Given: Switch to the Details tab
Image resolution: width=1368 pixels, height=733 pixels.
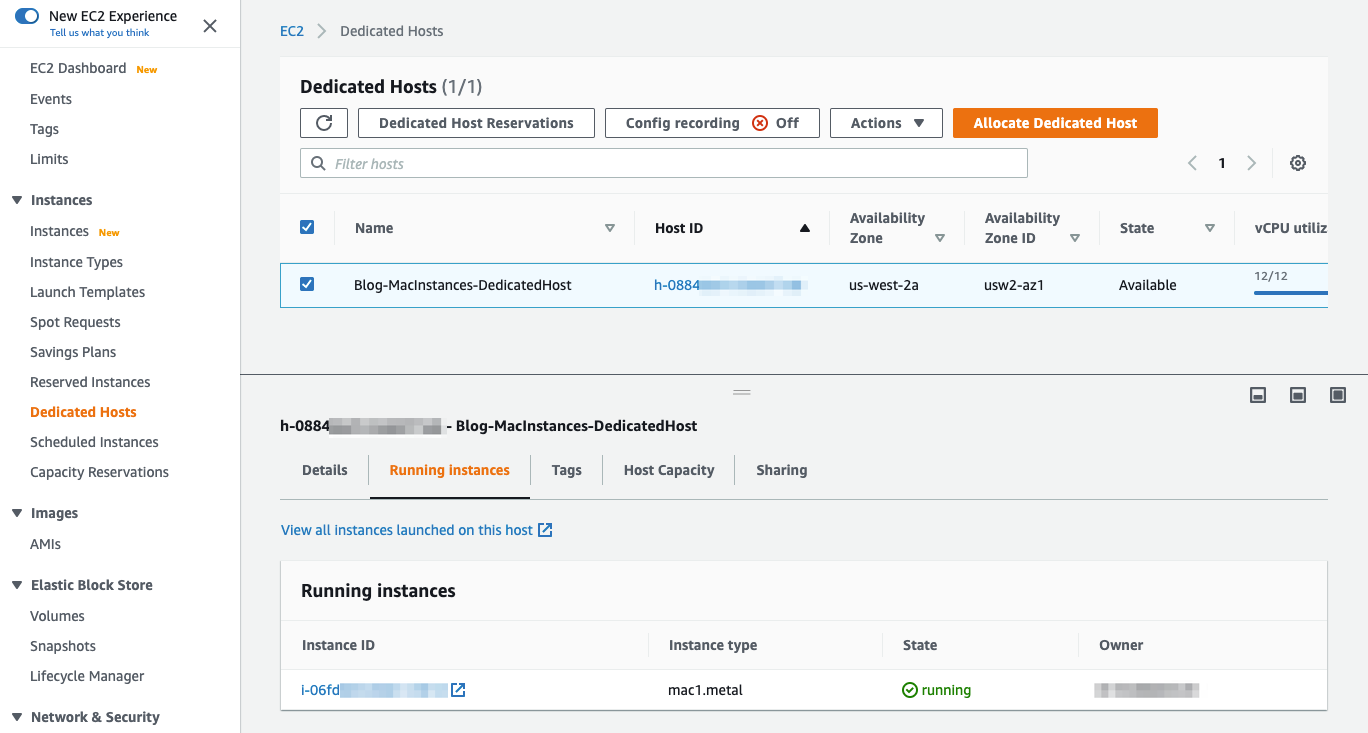Looking at the screenshot, I should click(x=324, y=469).
